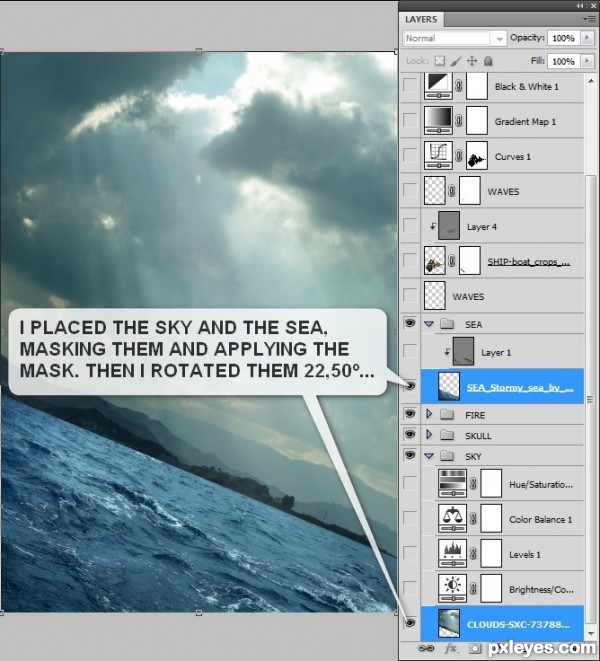Click the top-center transform handle on canvas
The width and height of the screenshot is (600, 661).
[x=199, y=51]
